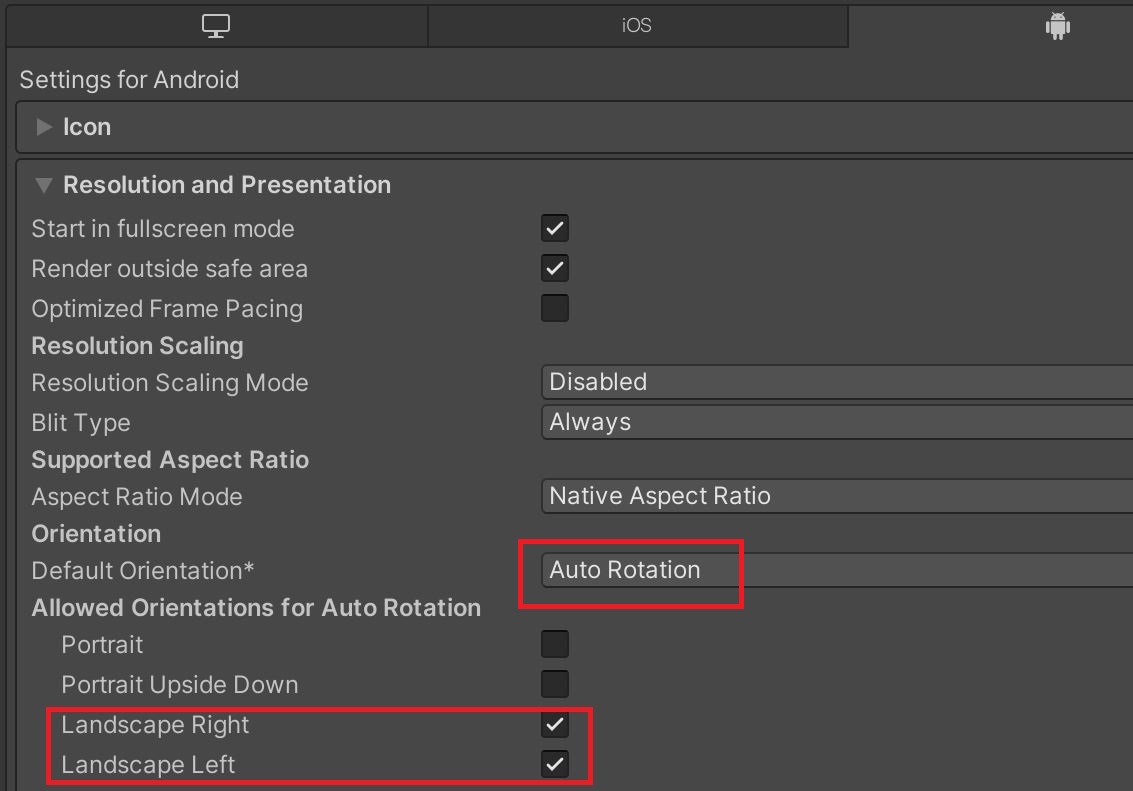Click the Allowed Orientations for Auto Rotation heading
Screen dimensions: 1133x791
pos(257,608)
